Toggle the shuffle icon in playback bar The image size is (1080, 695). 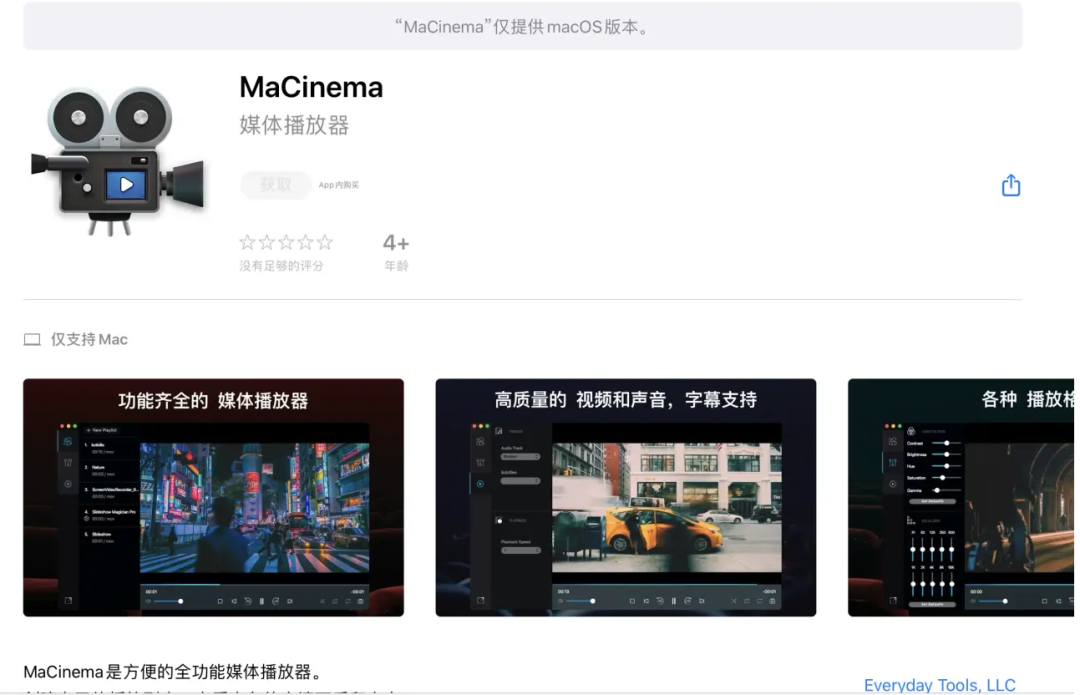pos(323,601)
